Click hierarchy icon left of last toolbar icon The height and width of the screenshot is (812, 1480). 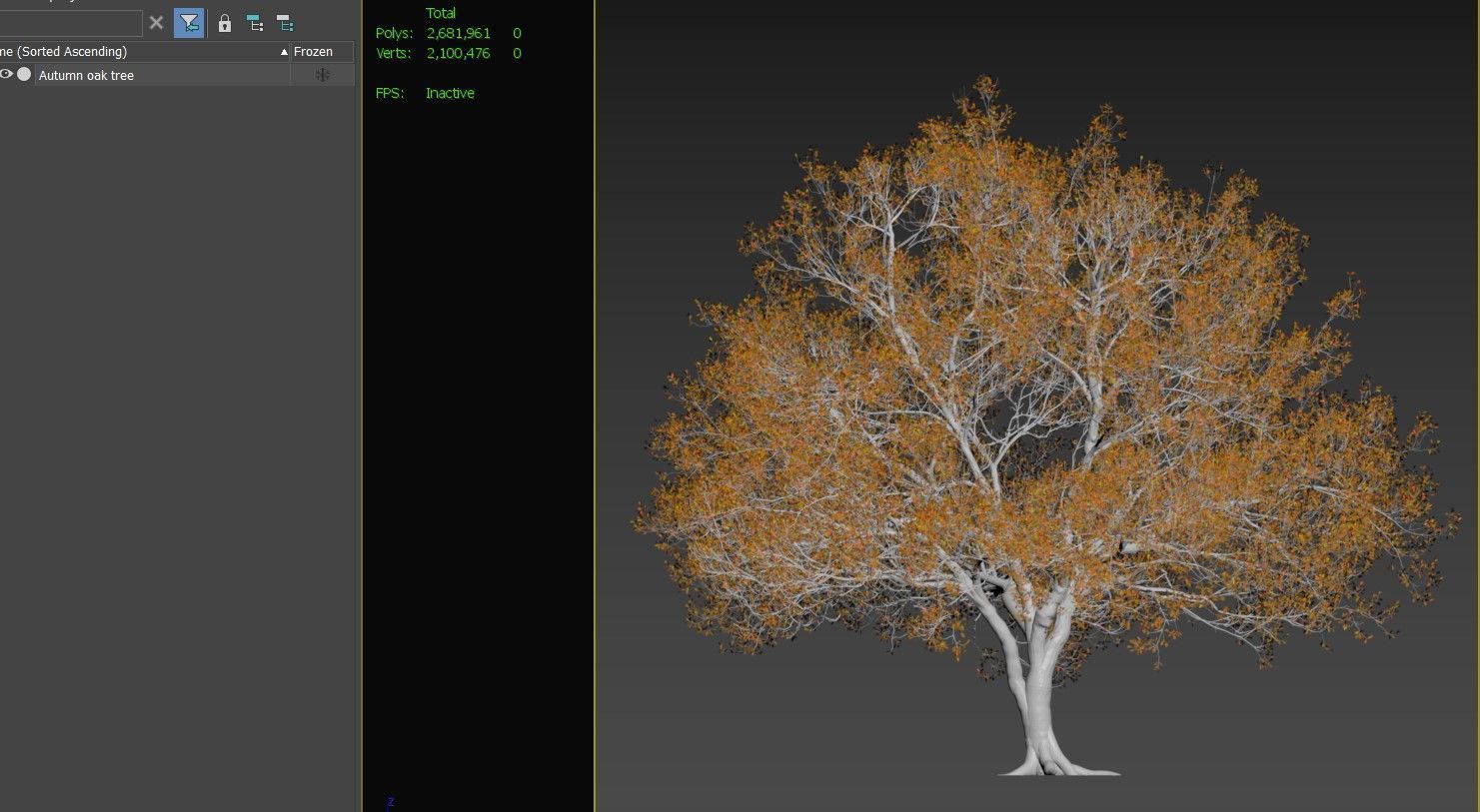255,22
